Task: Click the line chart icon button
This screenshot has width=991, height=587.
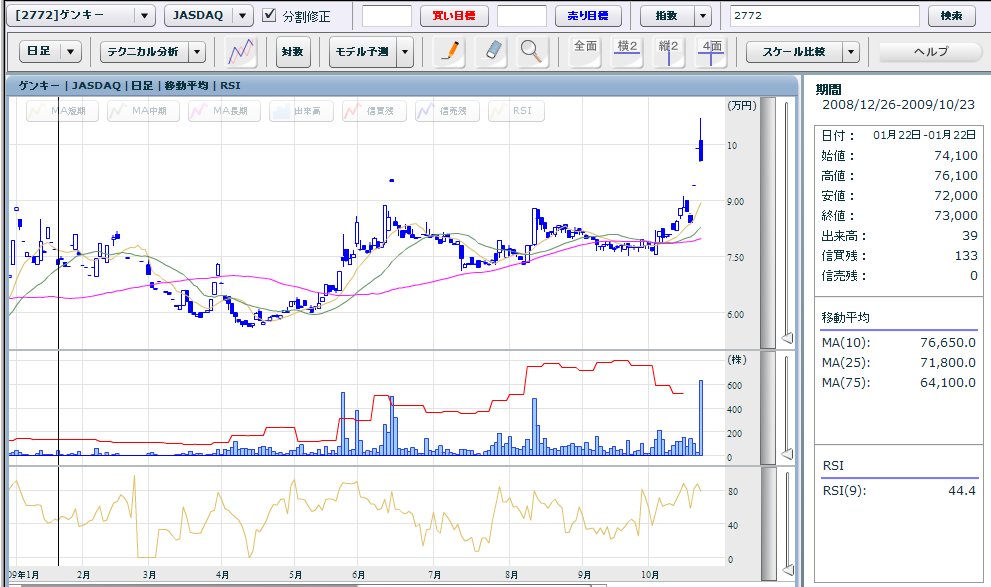Action: [x=242, y=52]
